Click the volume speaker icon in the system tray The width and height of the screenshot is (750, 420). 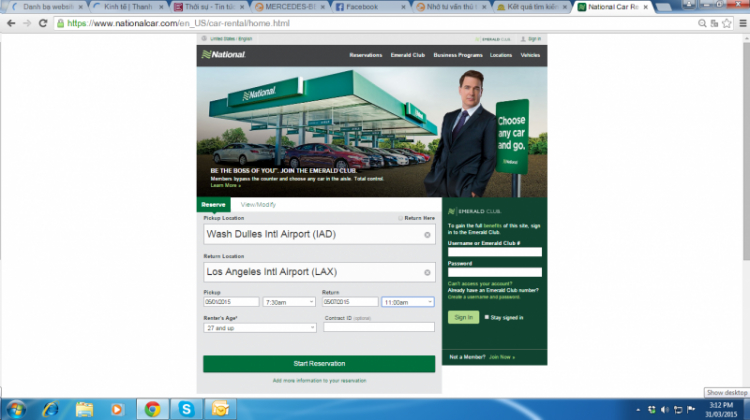pyautogui.click(x=665, y=410)
